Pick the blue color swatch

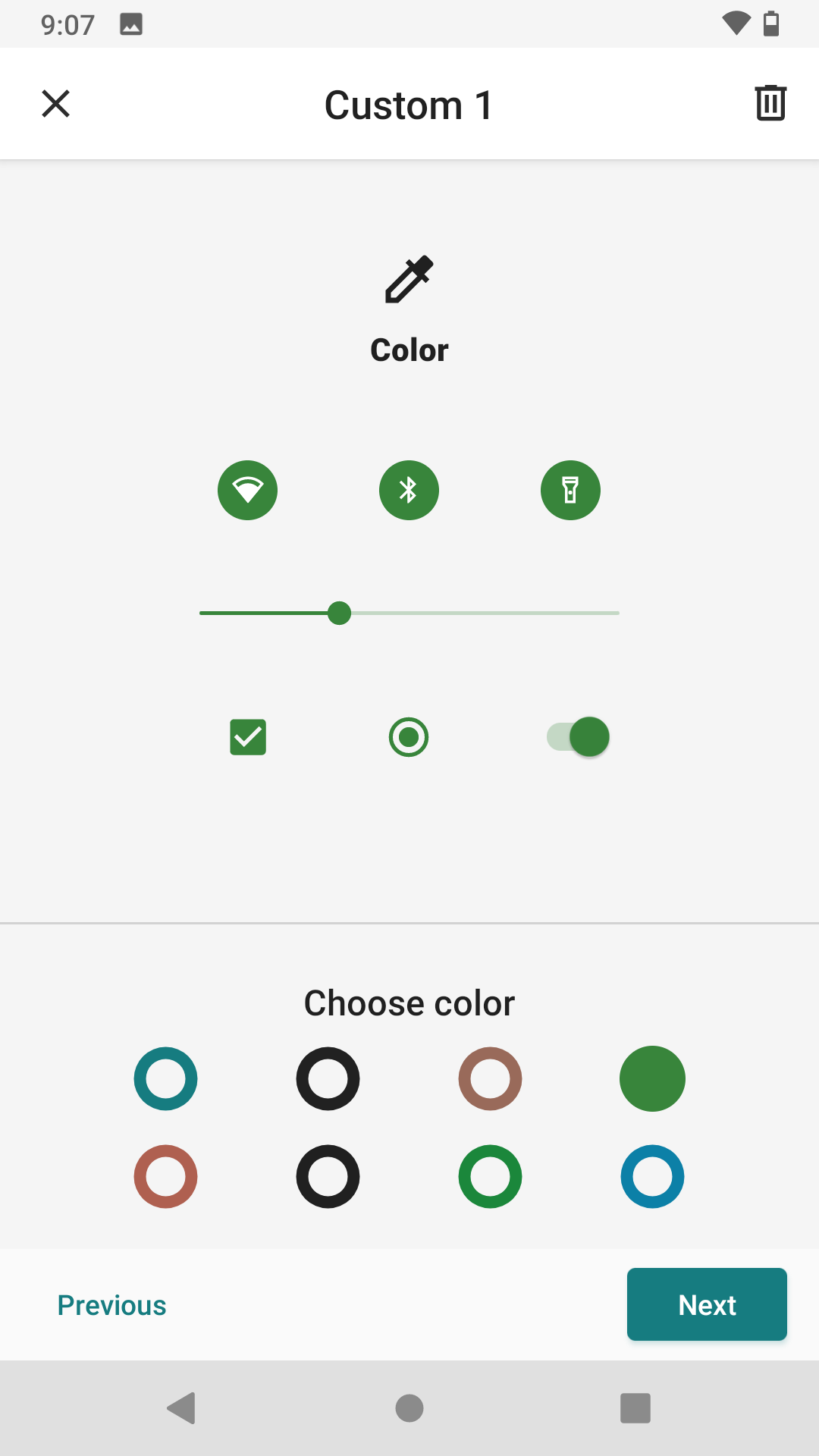(652, 1176)
